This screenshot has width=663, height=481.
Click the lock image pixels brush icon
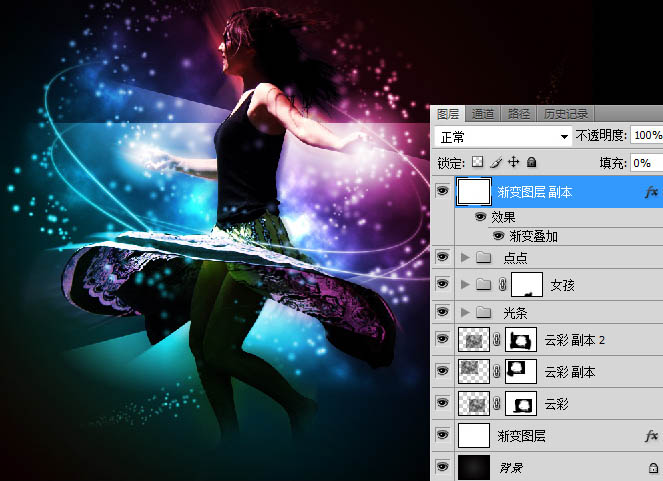pos(496,161)
